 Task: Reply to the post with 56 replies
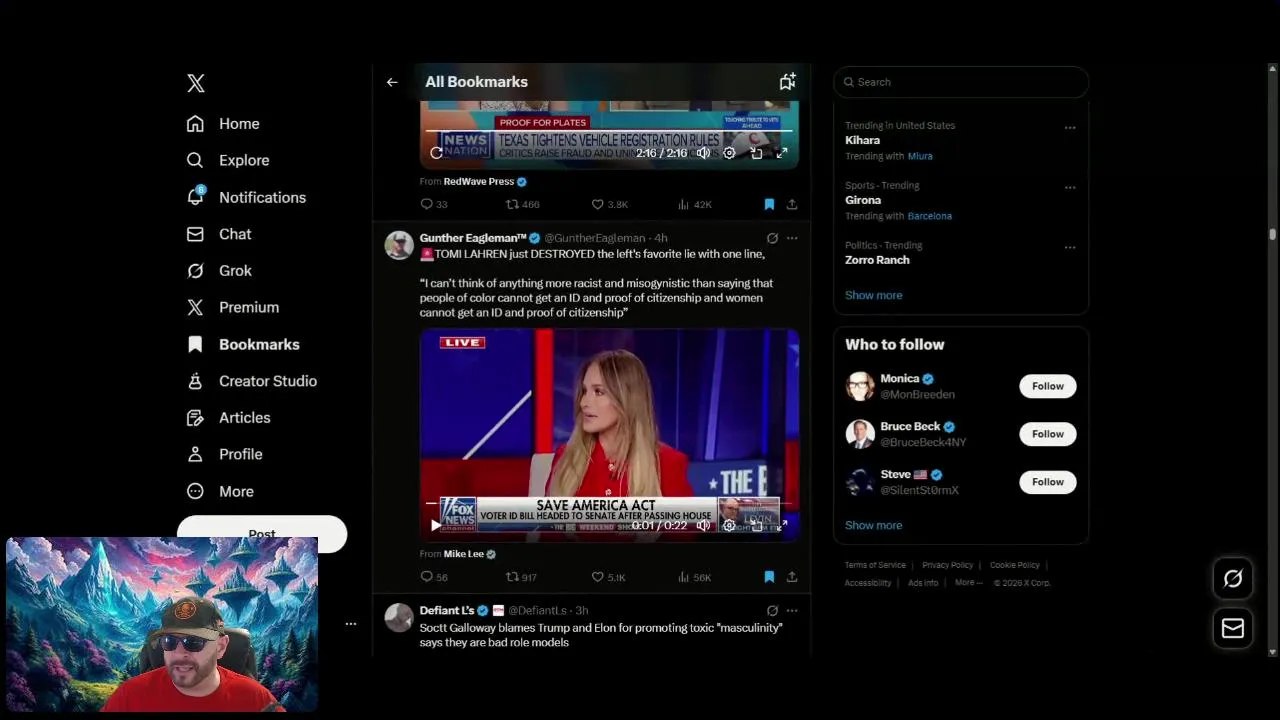(434, 577)
